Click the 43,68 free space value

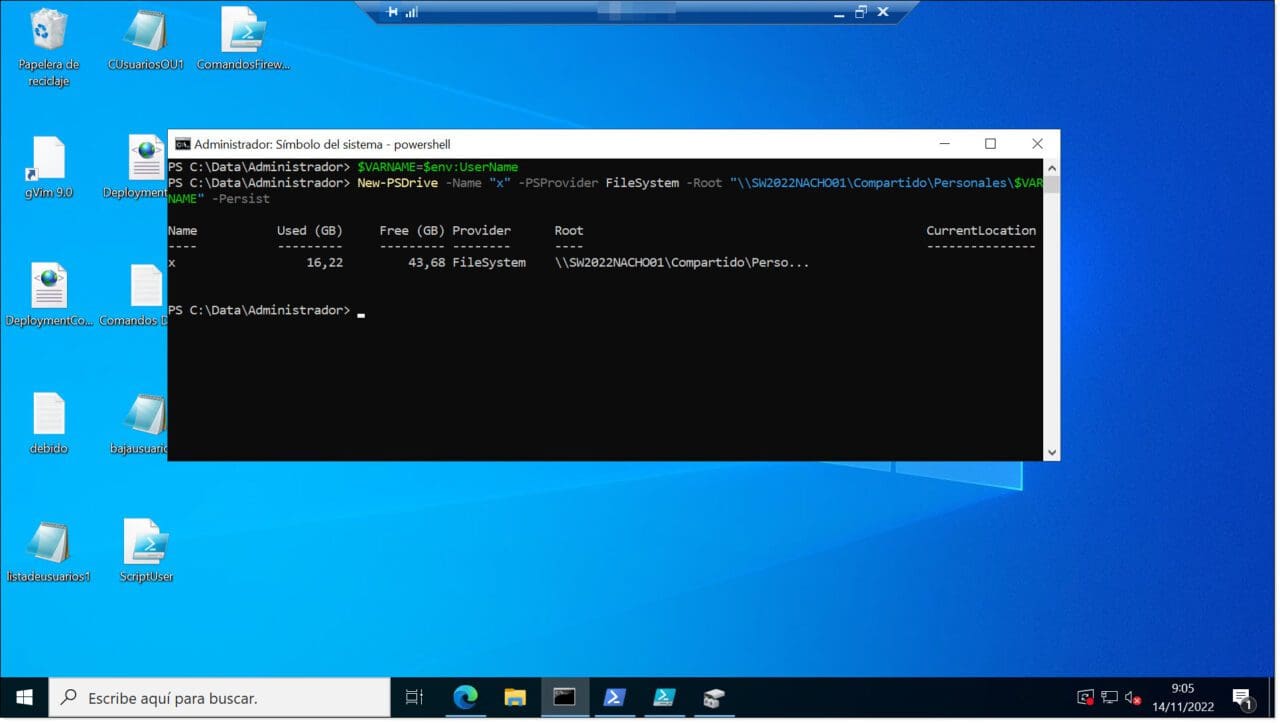click(x=426, y=263)
